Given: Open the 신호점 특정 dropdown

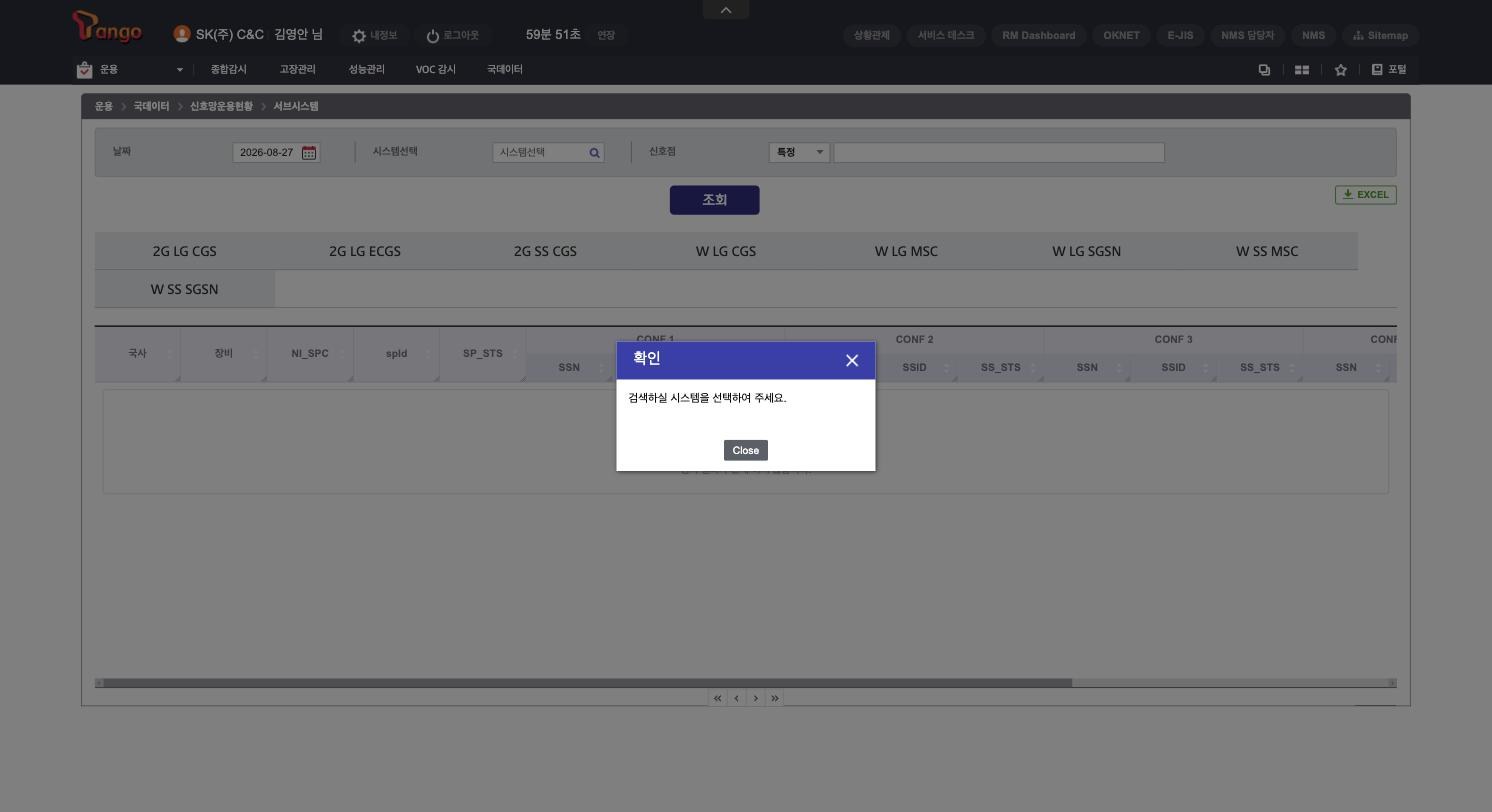Looking at the screenshot, I should (x=799, y=152).
